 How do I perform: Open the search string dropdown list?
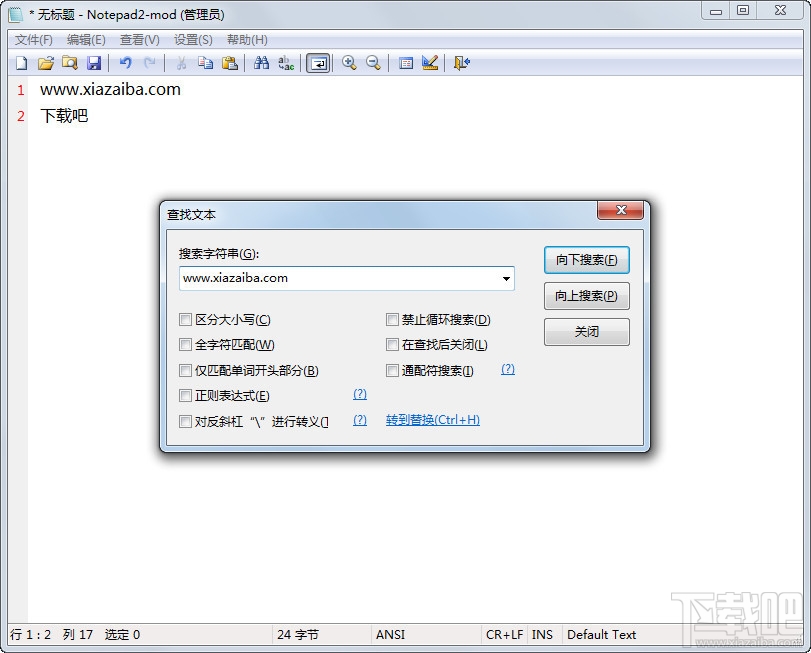(506, 279)
